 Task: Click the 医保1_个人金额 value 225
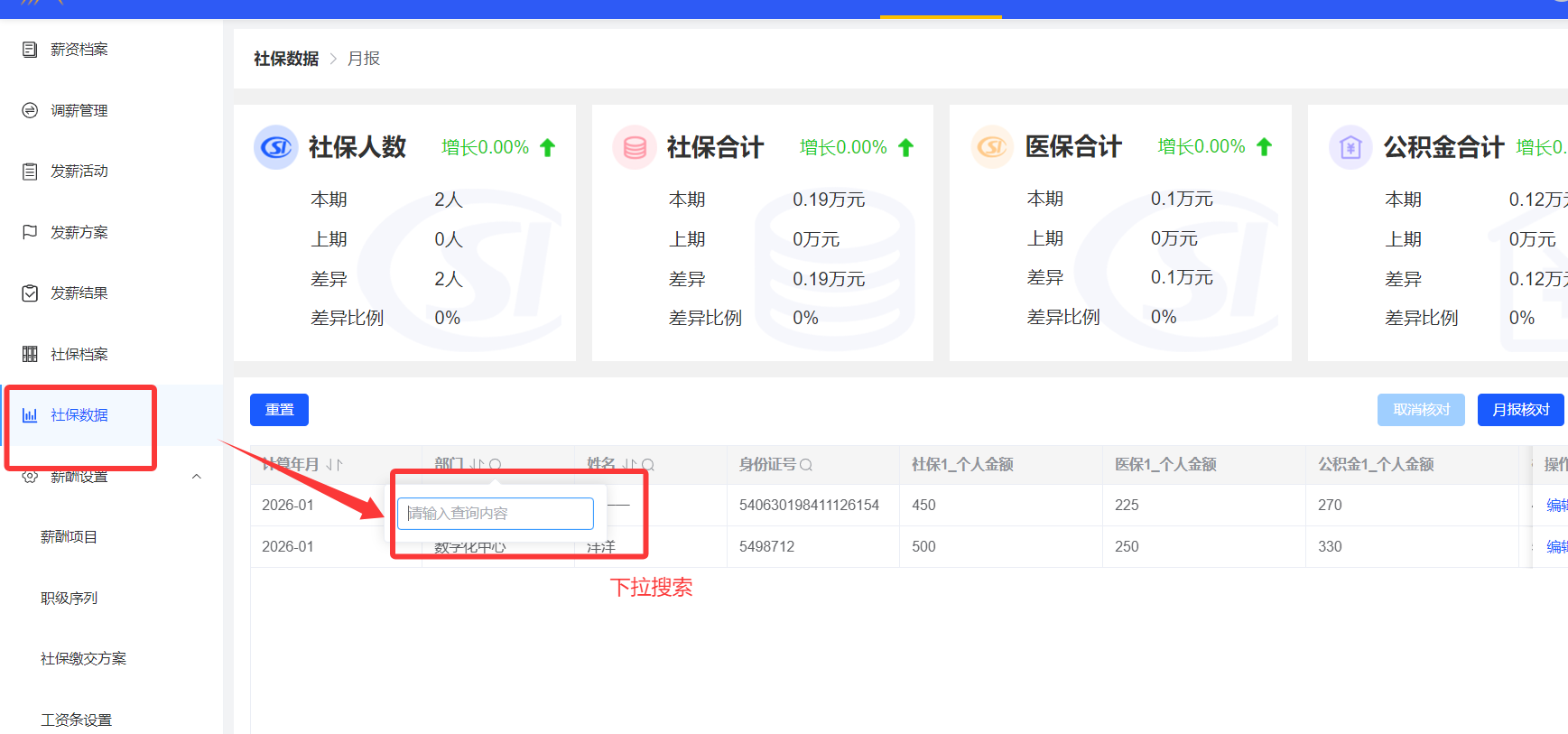coord(1127,505)
